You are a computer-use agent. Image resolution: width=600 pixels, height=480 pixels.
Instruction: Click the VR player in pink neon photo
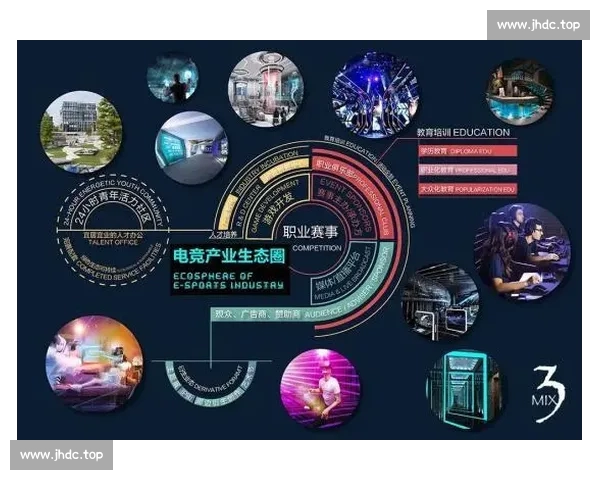point(320,388)
